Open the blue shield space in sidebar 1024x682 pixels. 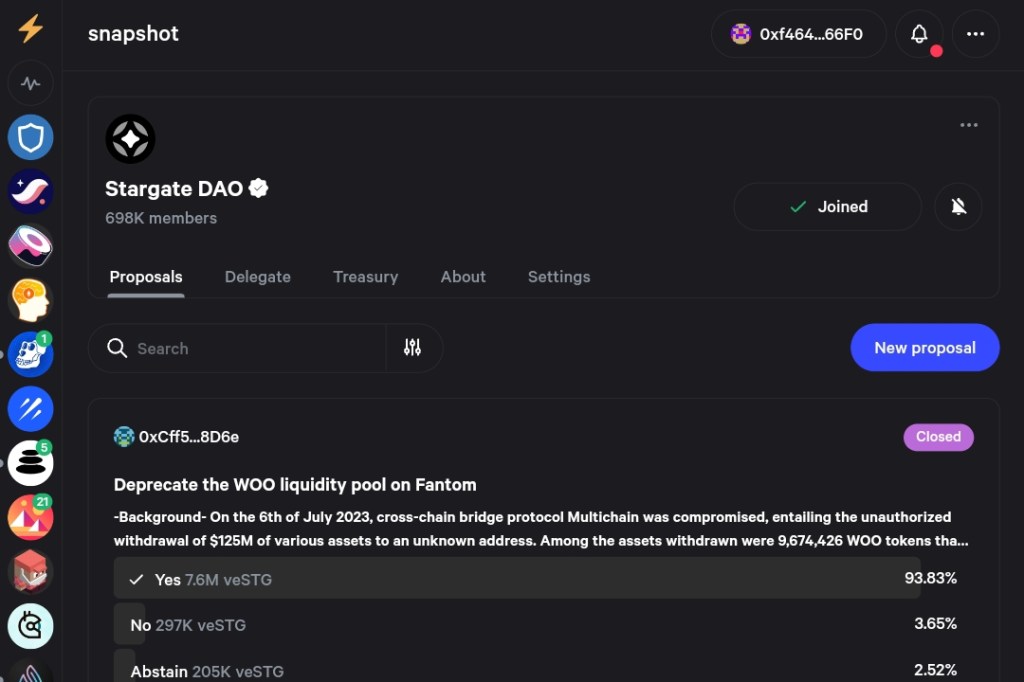click(30, 137)
